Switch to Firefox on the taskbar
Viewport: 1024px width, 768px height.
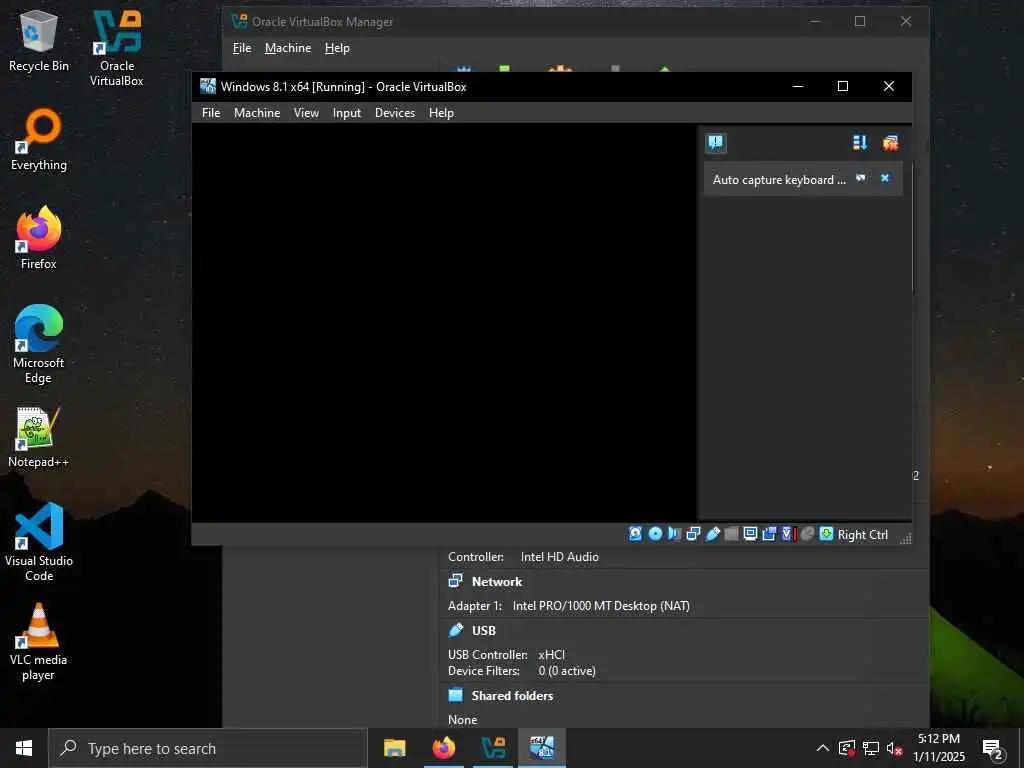pos(444,748)
